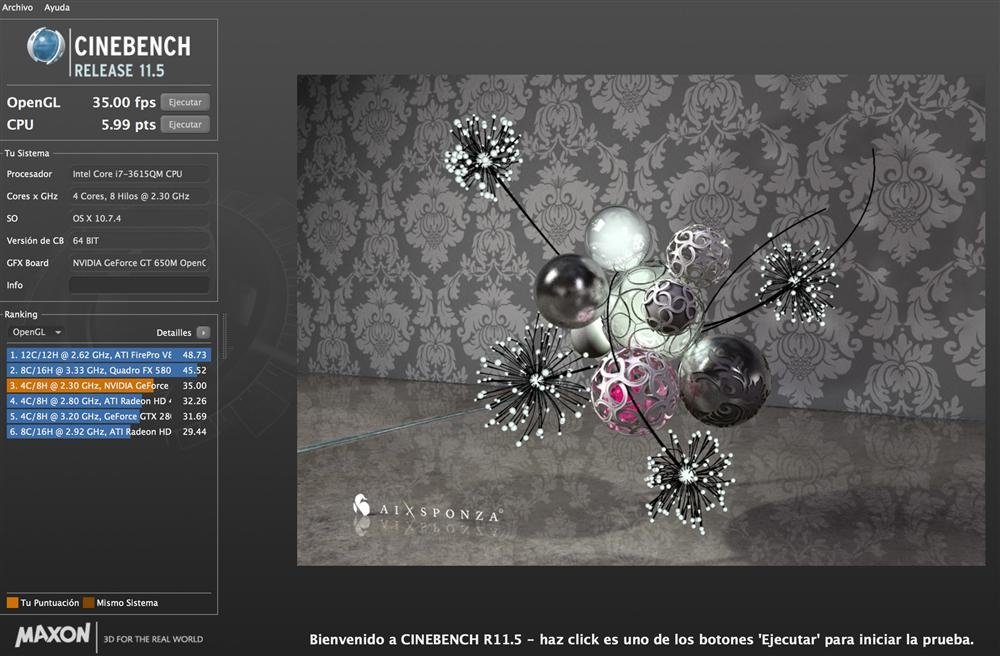This screenshot has height=656, width=1000.
Task: Click the CPU score 5.99 pts
Action: tap(128, 124)
